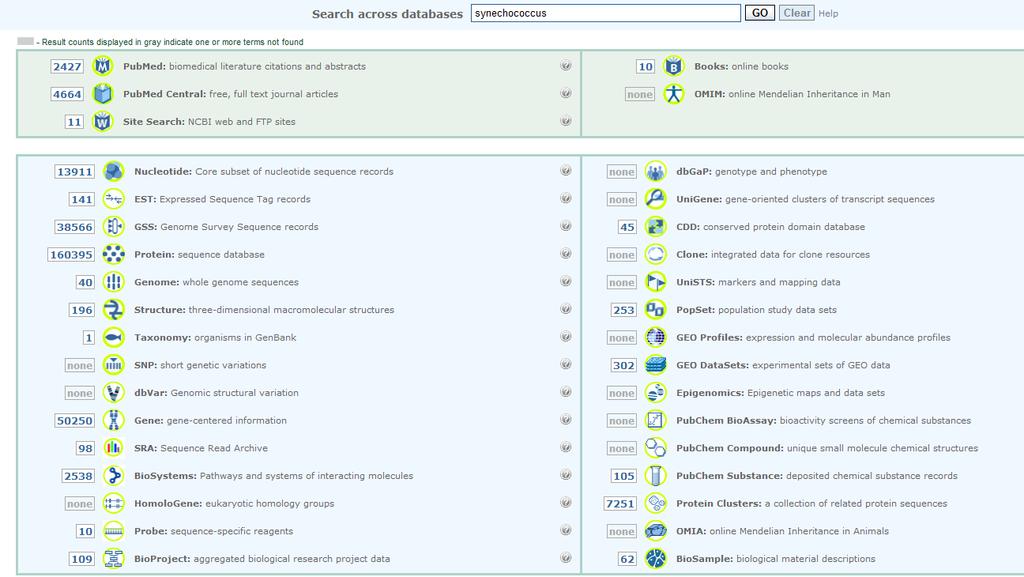Click the Structure database icon

point(114,309)
